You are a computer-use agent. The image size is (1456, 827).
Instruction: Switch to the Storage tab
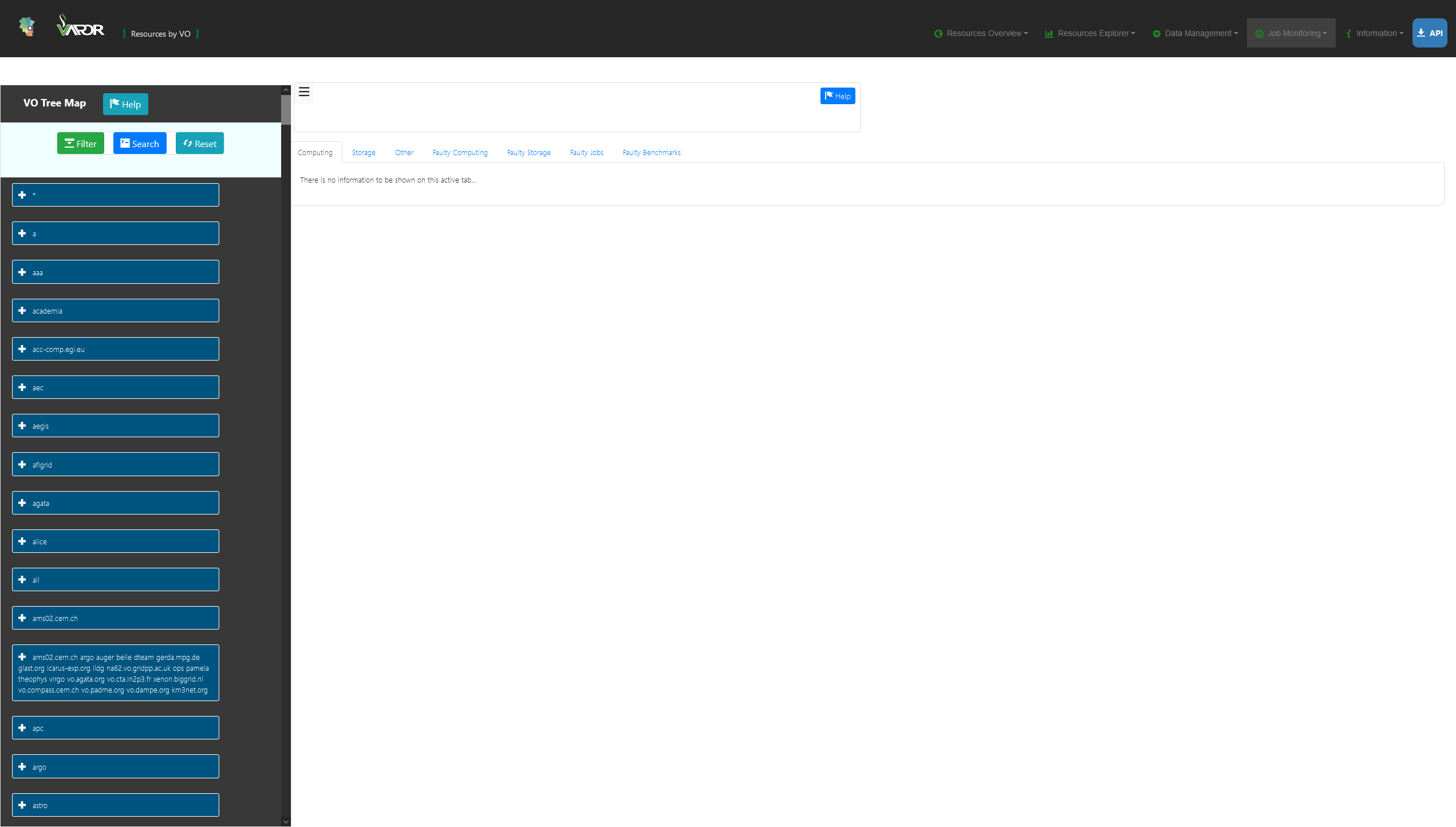pos(363,152)
